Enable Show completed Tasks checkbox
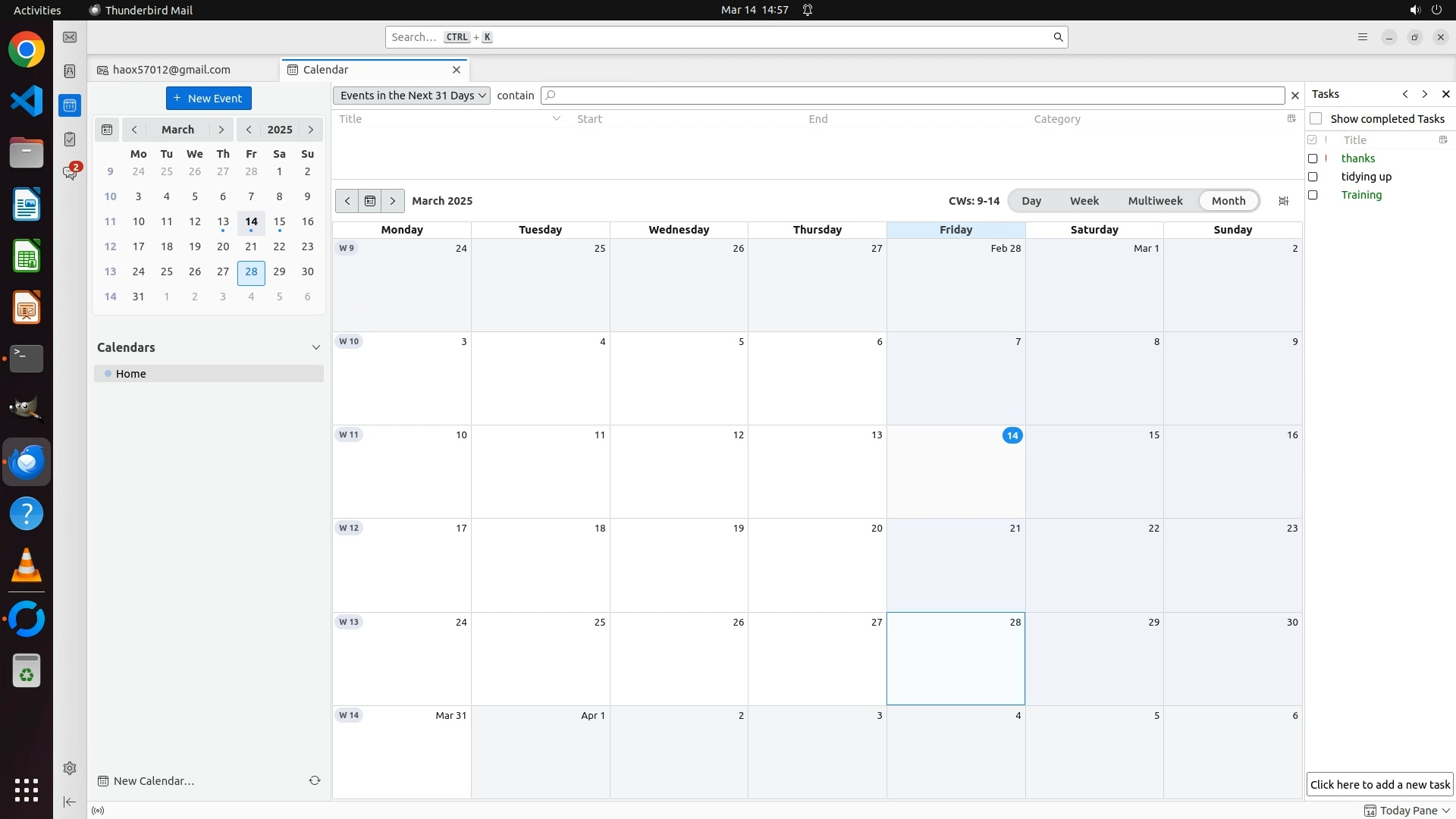The image size is (1456, 819). (x=1316, y=119)
